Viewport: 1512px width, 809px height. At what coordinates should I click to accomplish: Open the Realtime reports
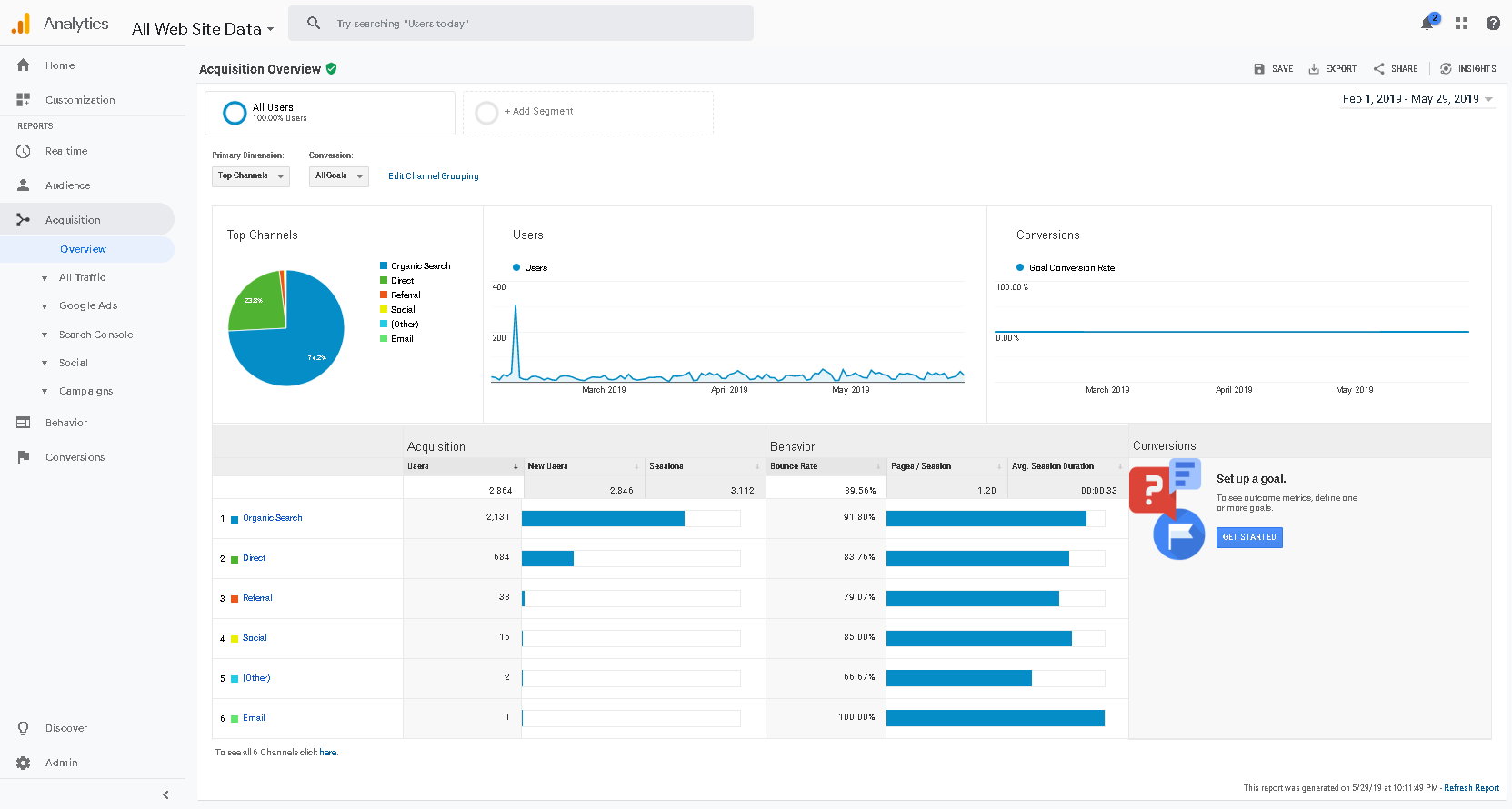click(66, 151)
